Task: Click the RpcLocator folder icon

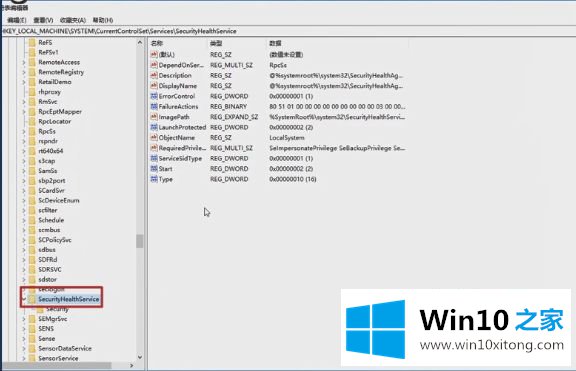Action: click(x=32, y=121)
